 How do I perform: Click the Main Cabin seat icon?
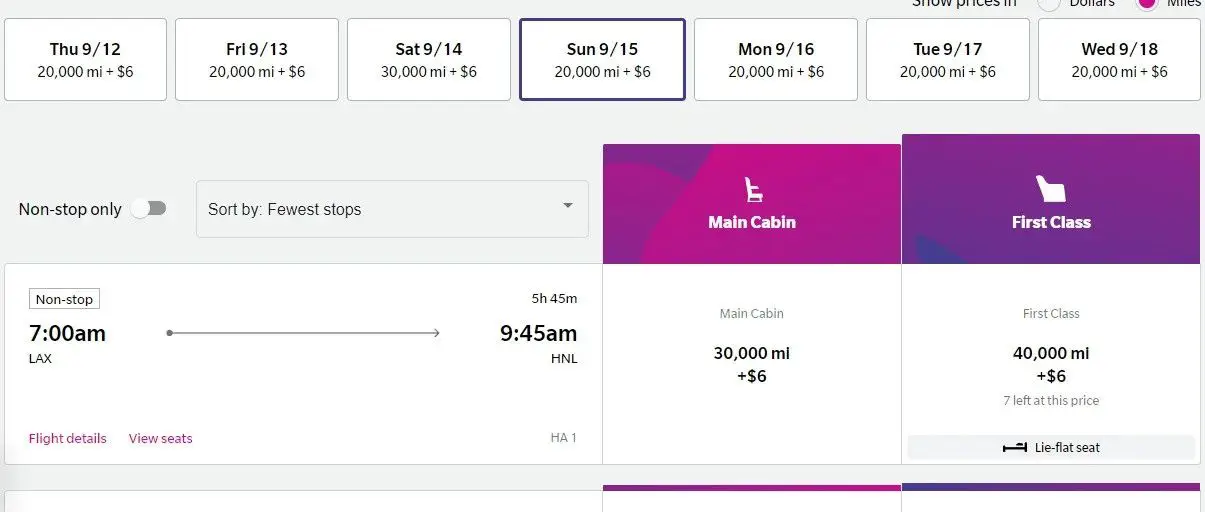click(752, 190)
